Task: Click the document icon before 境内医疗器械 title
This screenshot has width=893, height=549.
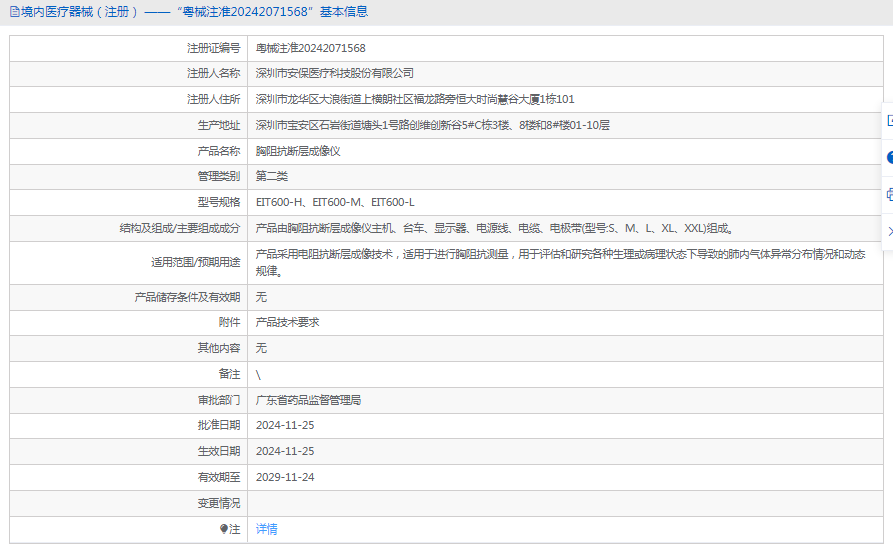Action: coord(15,11)
